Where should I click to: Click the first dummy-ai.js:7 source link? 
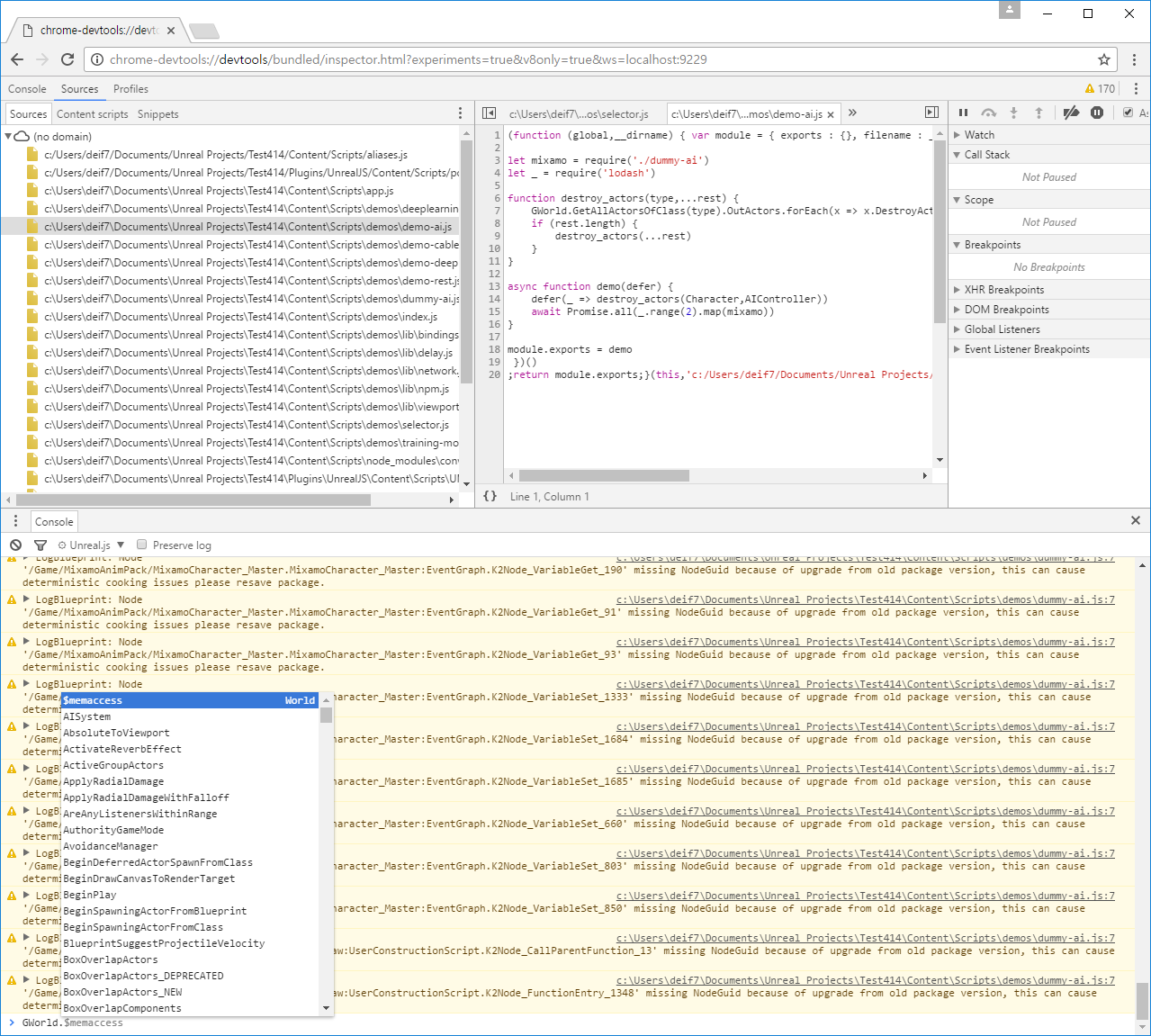pos(865,599)
